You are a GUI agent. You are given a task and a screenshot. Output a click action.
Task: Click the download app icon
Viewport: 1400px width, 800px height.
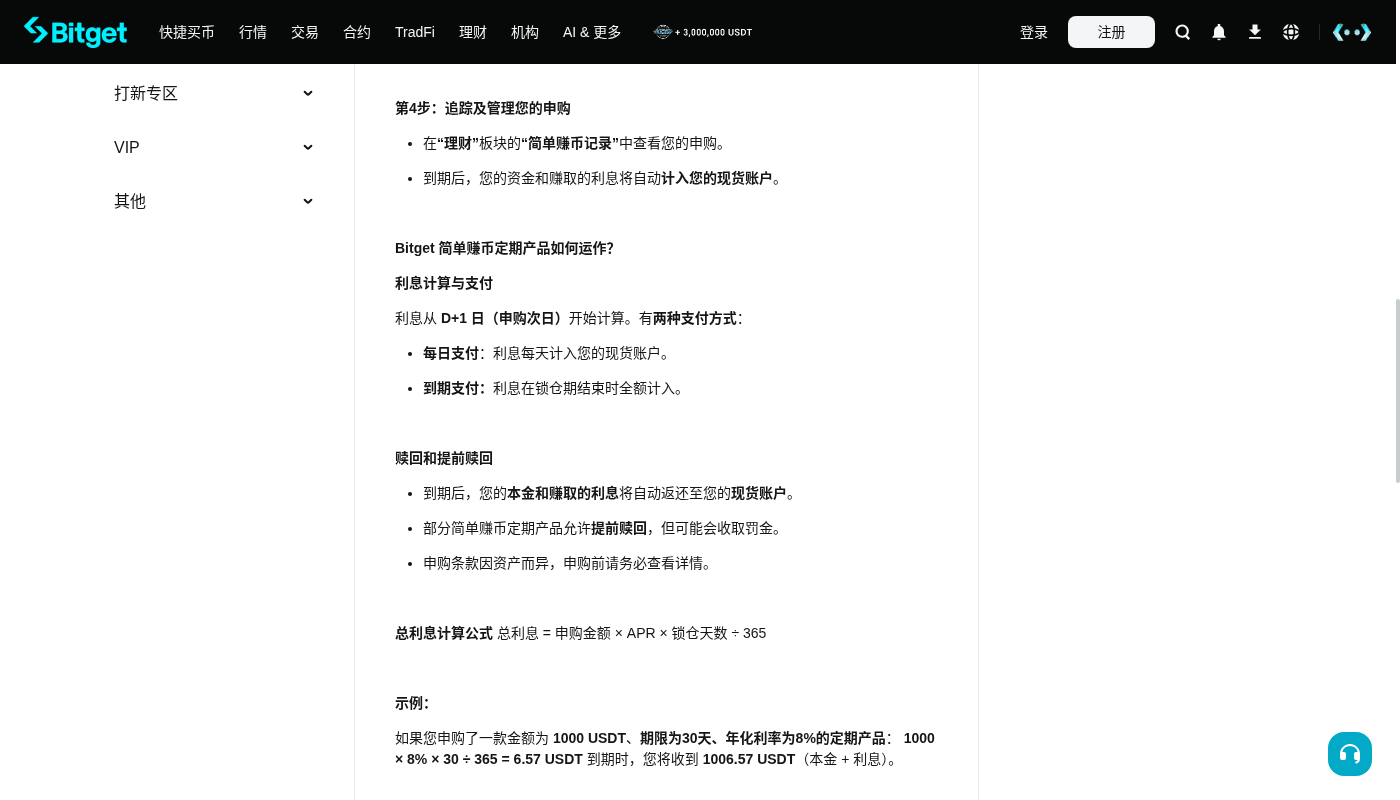[x=1255, y=32]
